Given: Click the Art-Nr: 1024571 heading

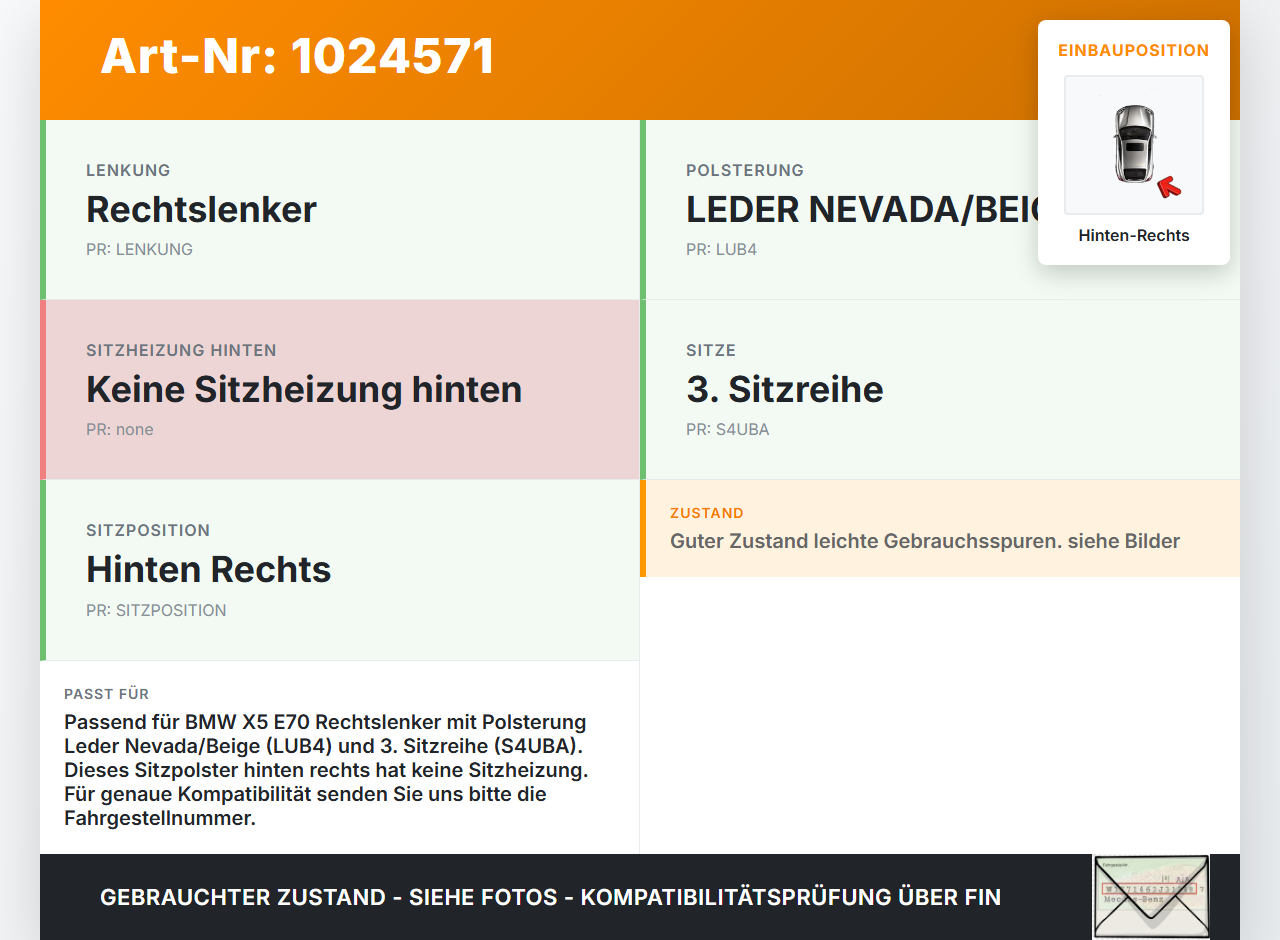Looking at the screenshot, I should (297, 57).
